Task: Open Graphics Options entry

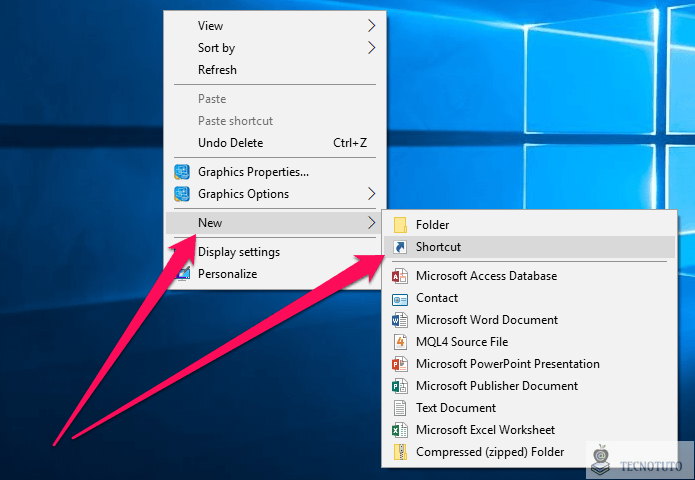Action: point(275,194)
